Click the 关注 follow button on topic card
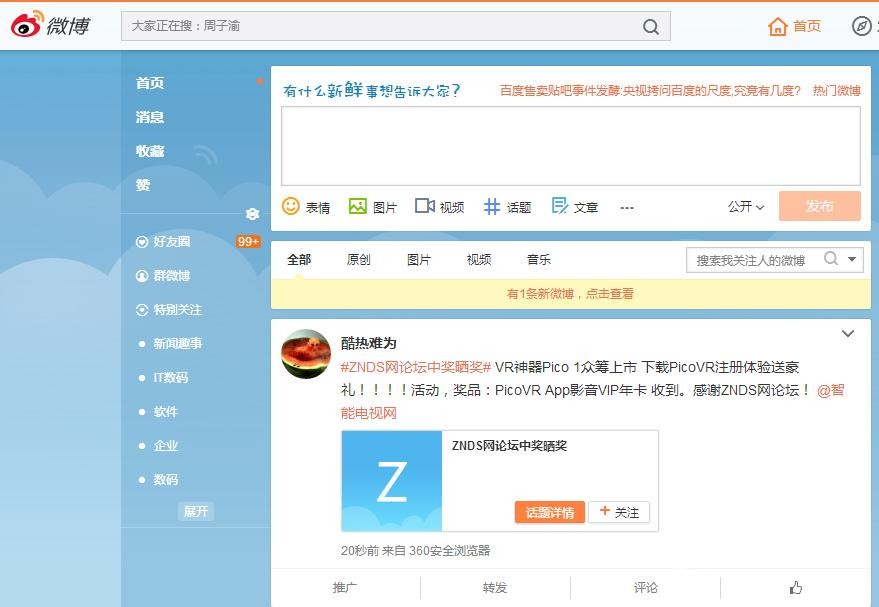The width and height of the screenshot is (879, 607). pos(619,512)
